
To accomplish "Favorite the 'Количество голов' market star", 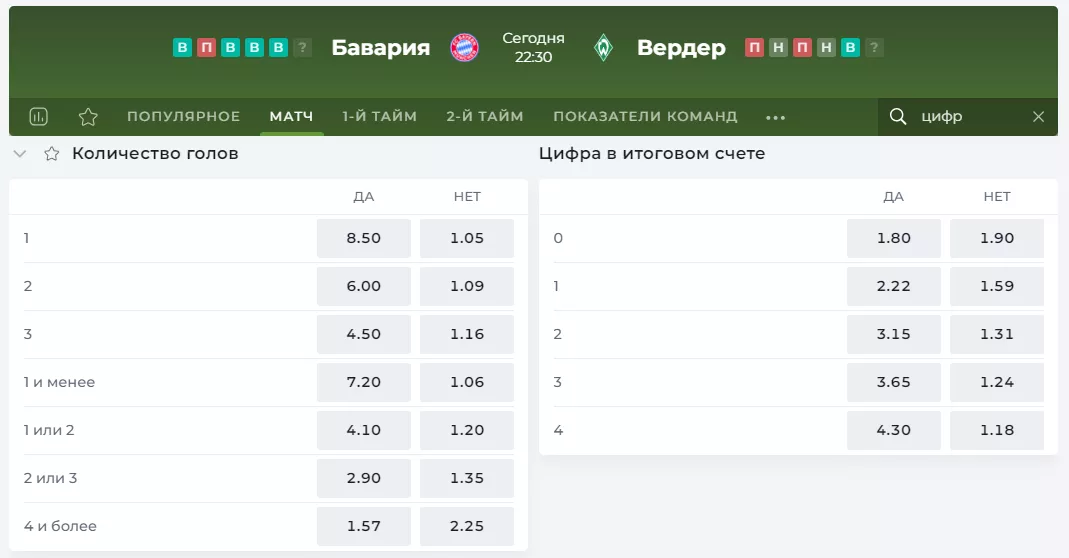I will (52, 154).
